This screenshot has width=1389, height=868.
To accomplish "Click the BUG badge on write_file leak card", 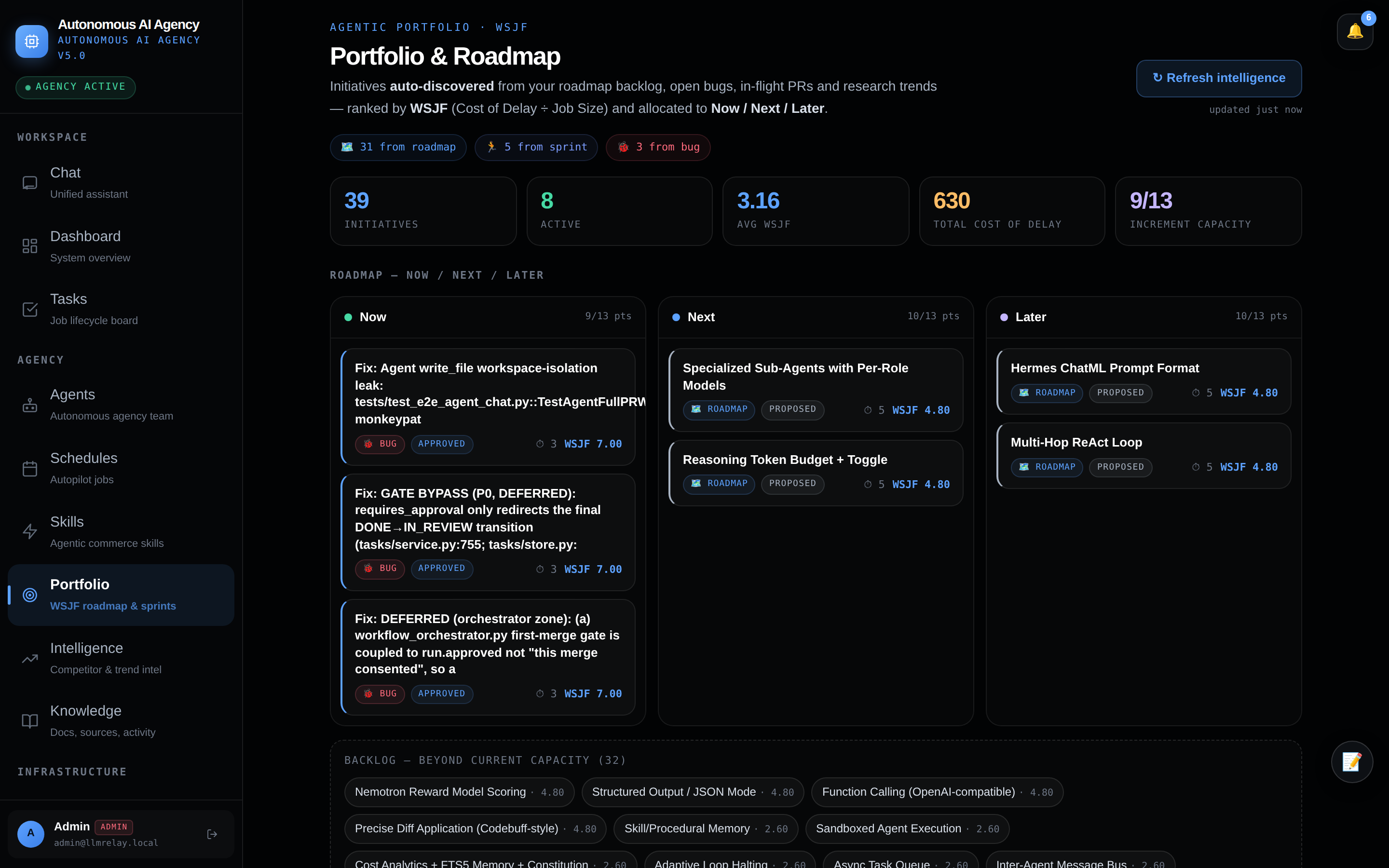I will [380, 444].
